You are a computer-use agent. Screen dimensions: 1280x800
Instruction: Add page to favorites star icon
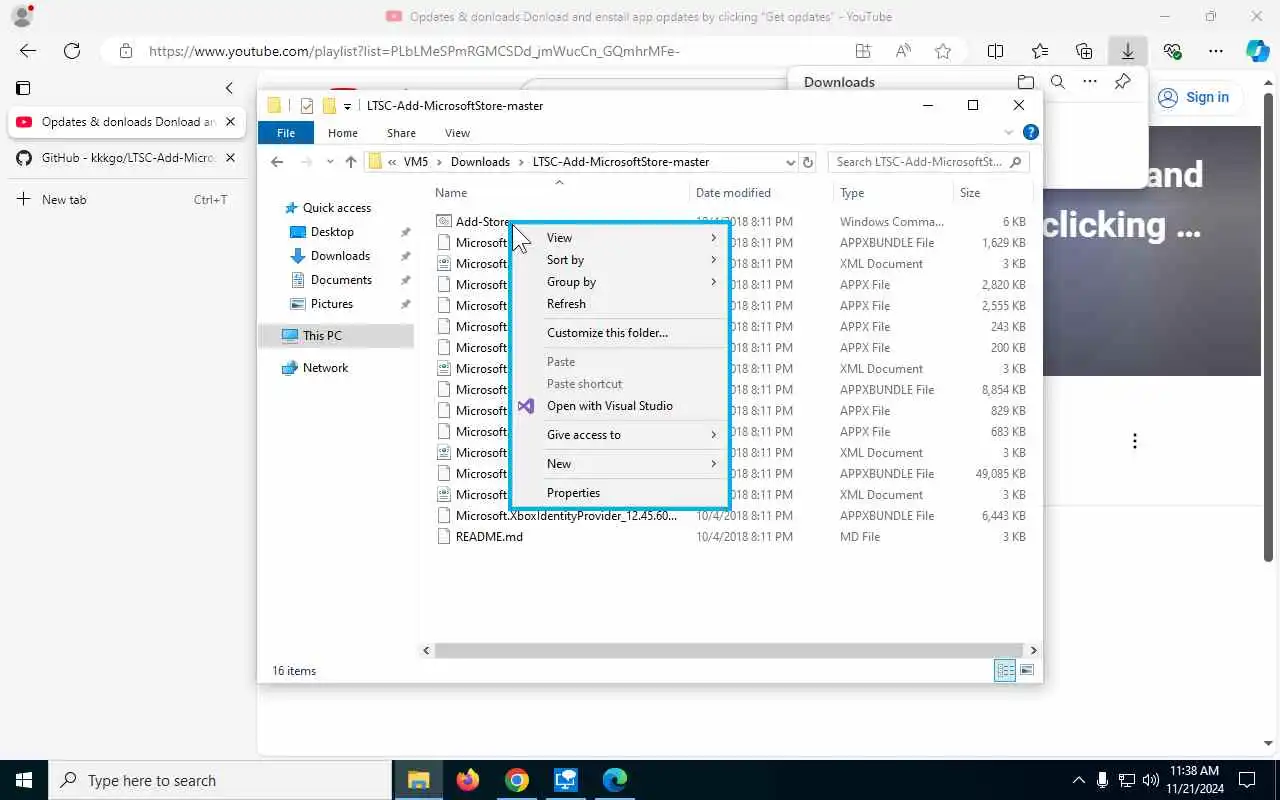tap(942, 51)
